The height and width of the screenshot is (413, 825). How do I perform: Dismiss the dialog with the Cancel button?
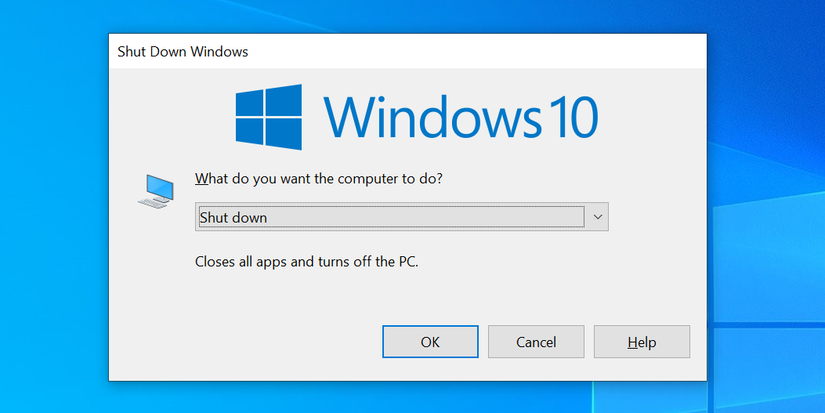click(x=536, y=341)
